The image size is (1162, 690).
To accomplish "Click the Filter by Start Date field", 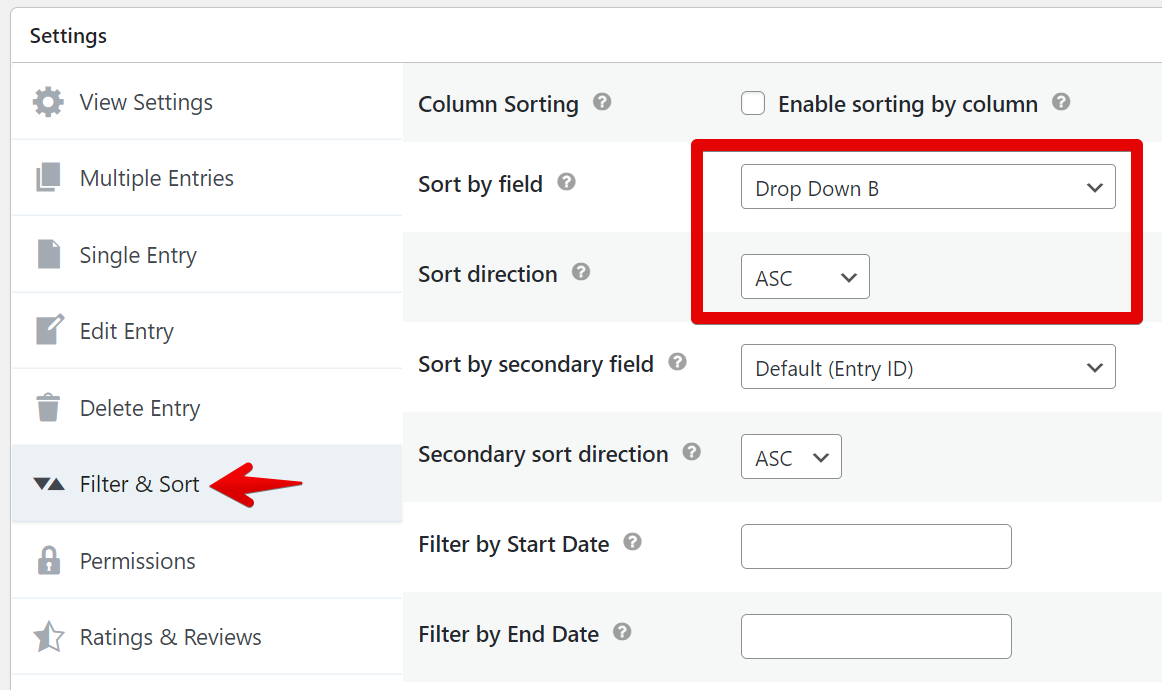I will point(876,546).
